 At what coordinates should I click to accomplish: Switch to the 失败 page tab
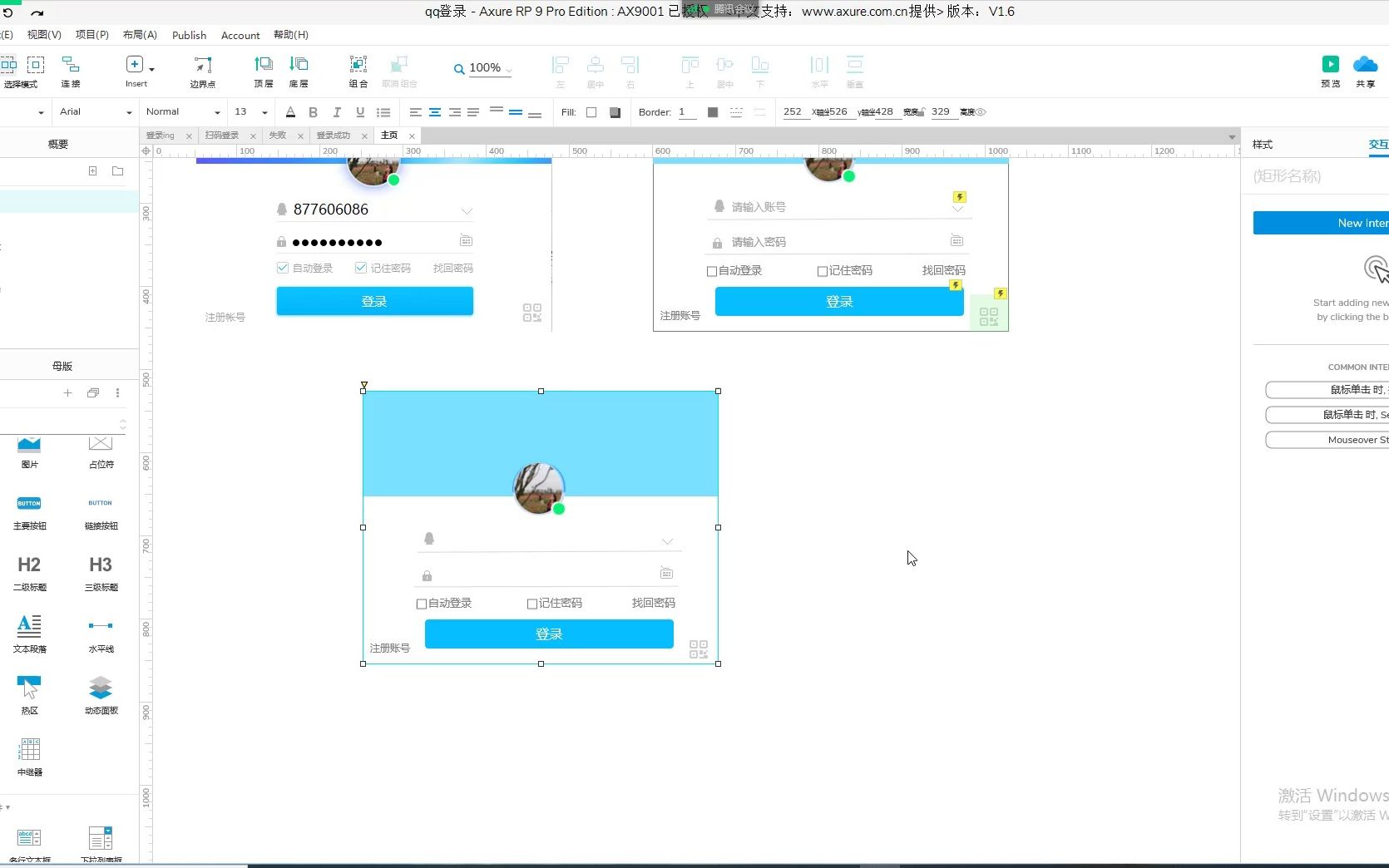277,136
